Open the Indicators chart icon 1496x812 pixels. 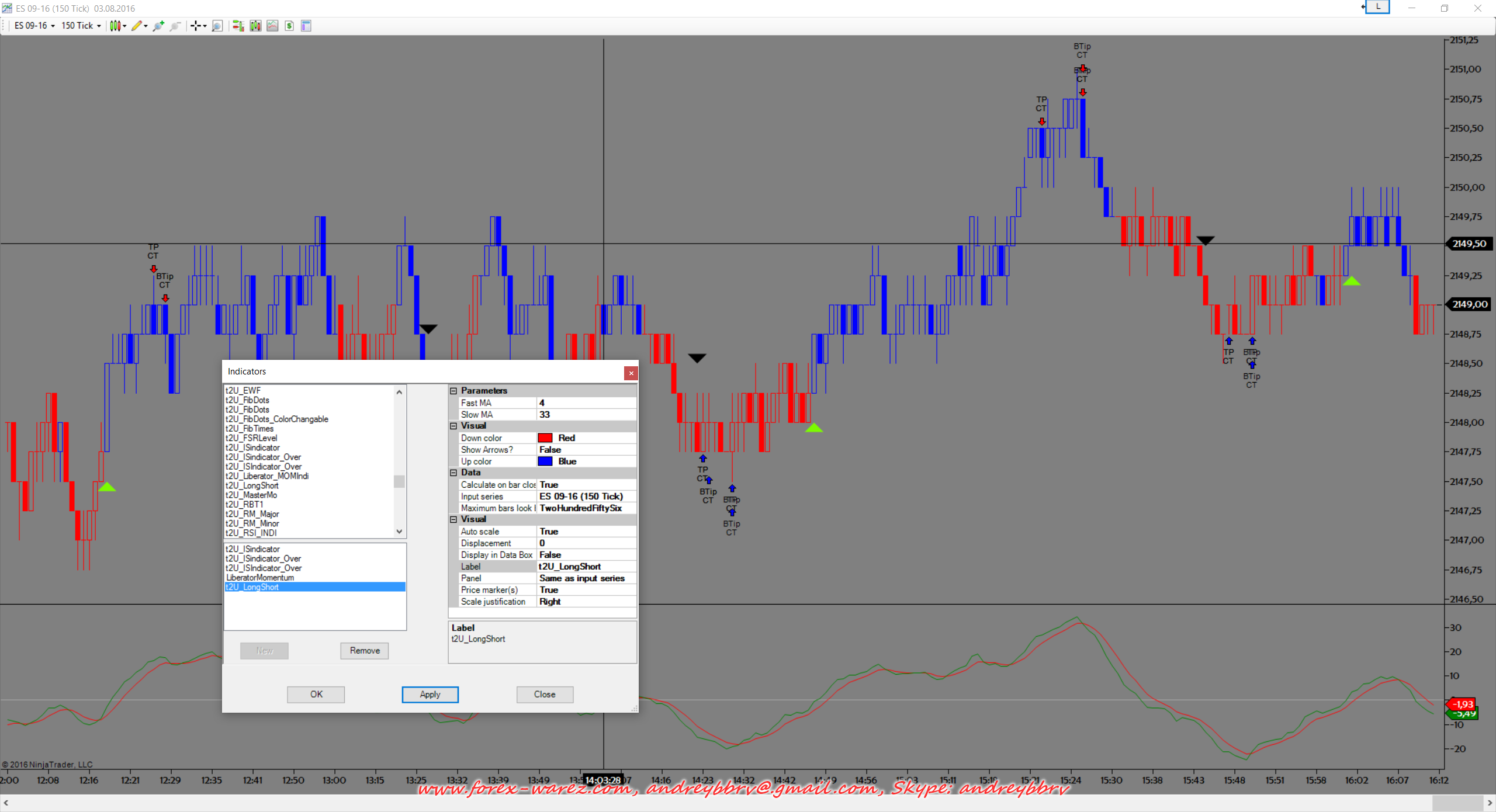tap(272, 26)
